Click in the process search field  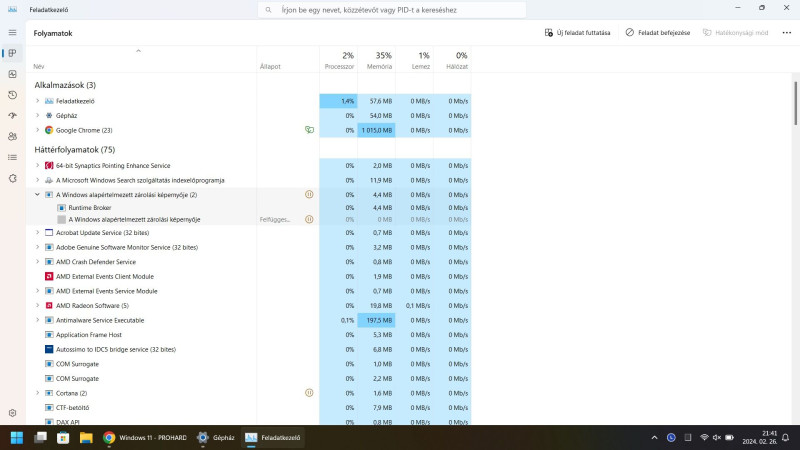tap(391, 10)
